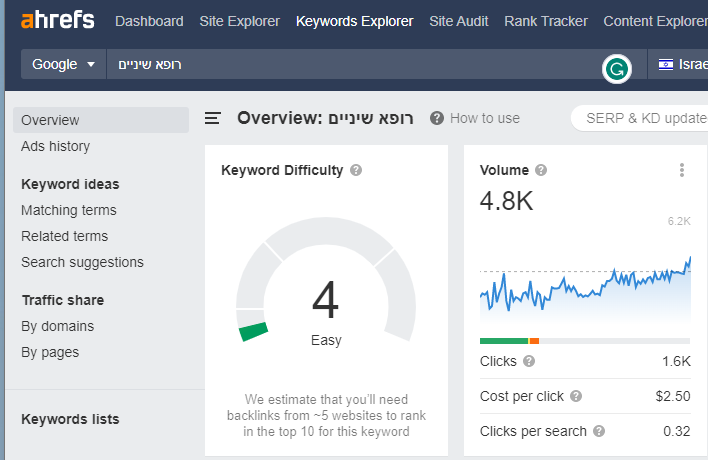Click the Grammarly icon in the search bar
This screenshot has width=708, height=460.
coord(616,69)
